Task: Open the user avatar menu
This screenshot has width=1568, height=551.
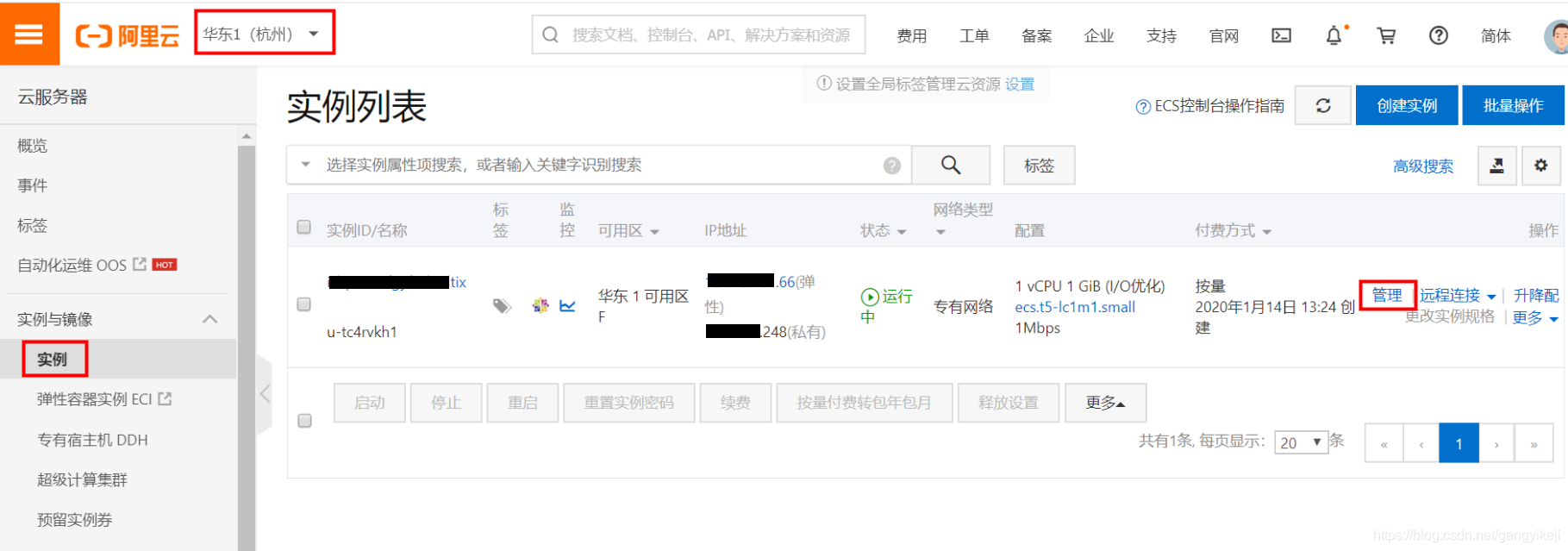Action: [1555, 35]
